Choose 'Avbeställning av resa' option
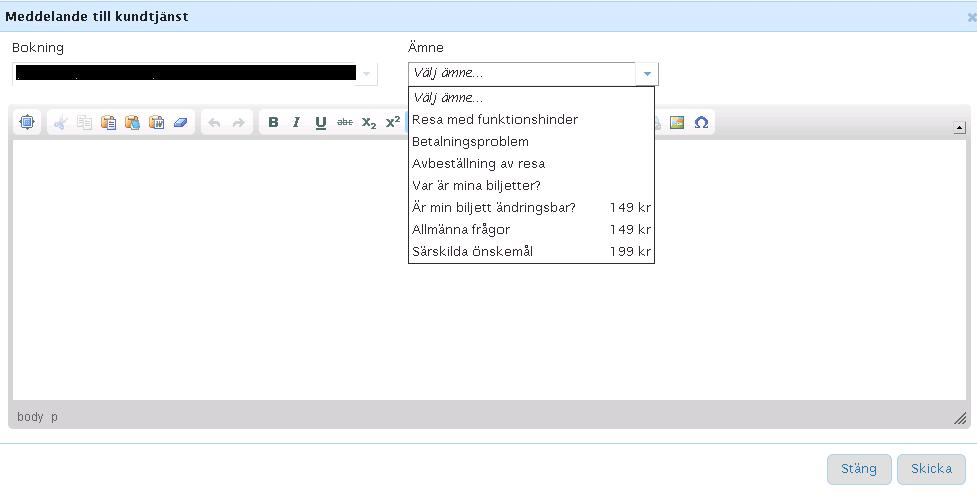The width and height of the screenshot is (977, 494). [x=478, y=163]
